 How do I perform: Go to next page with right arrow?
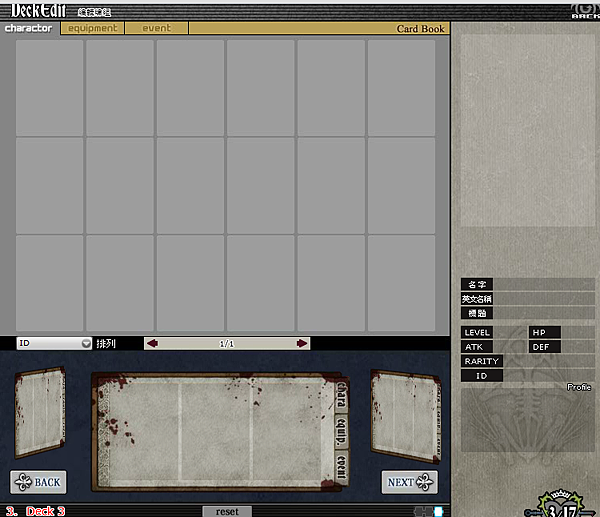click(x=302, y=343)
